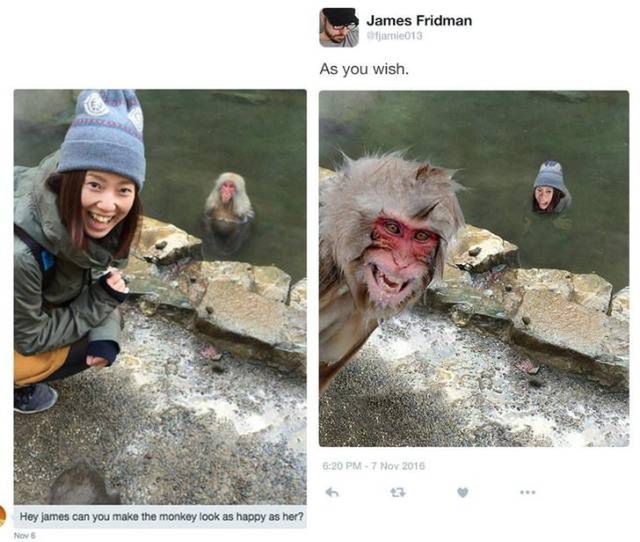Open James Fridman's profile avatar
The width and height of the screenshot is (640, 542).
pyautogui.click(x=339, y=28)
